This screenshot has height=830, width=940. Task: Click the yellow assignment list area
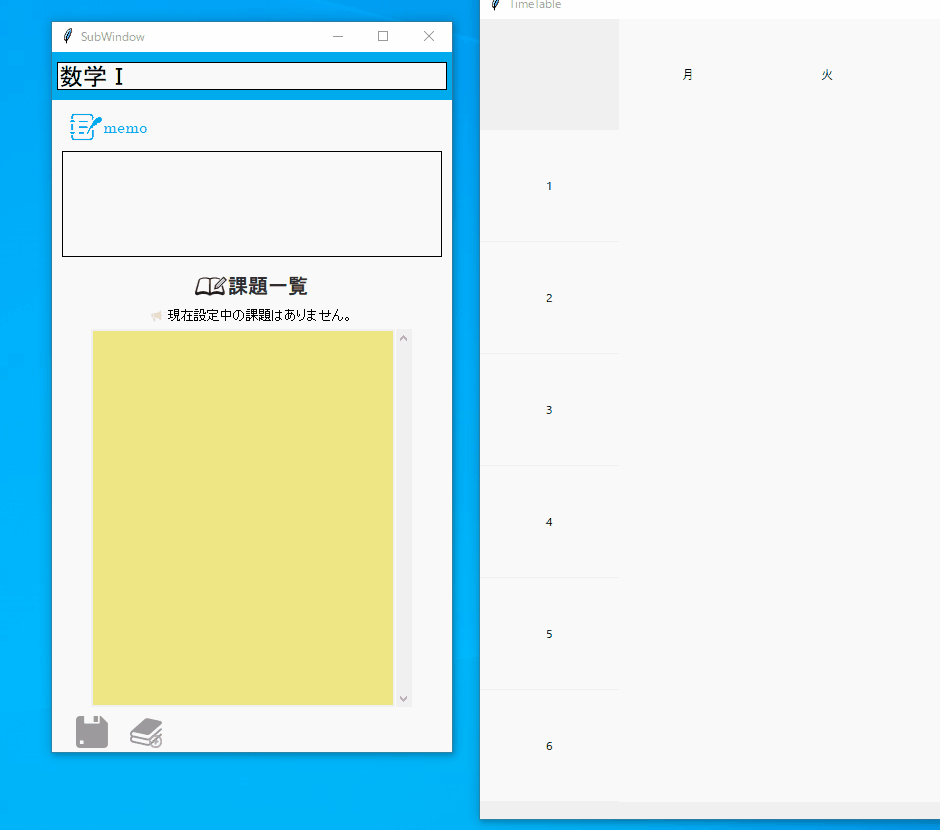(x=242, y=517)
